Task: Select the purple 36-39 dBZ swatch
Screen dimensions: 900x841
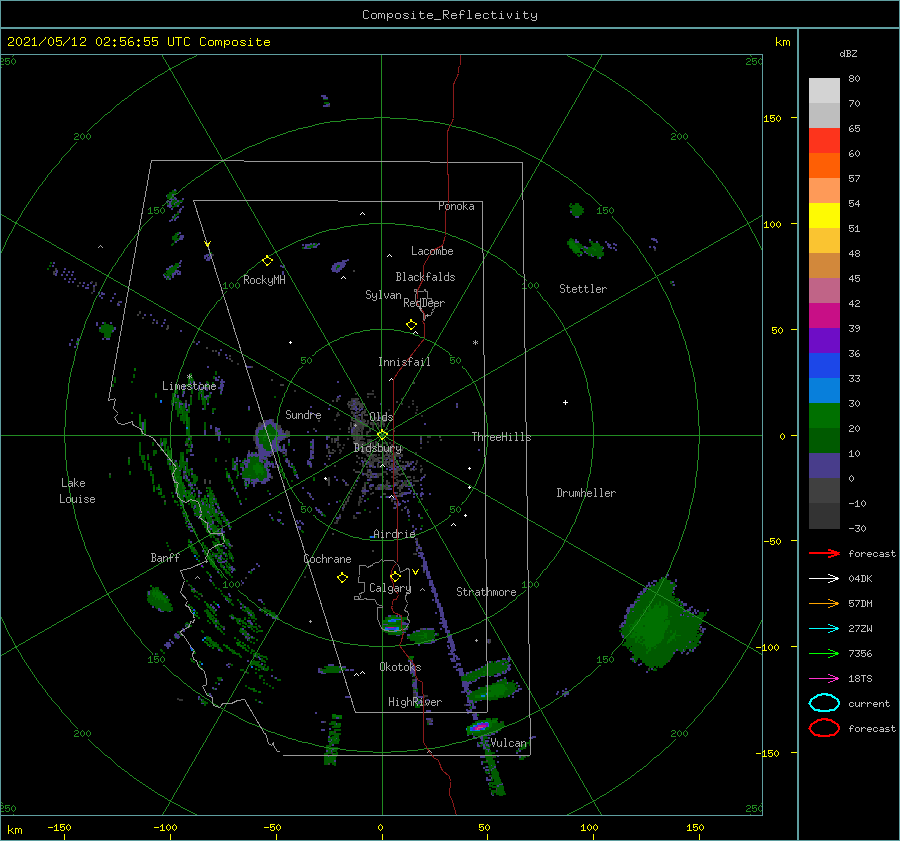Action: pyautogui.click(x=824, y=340)
